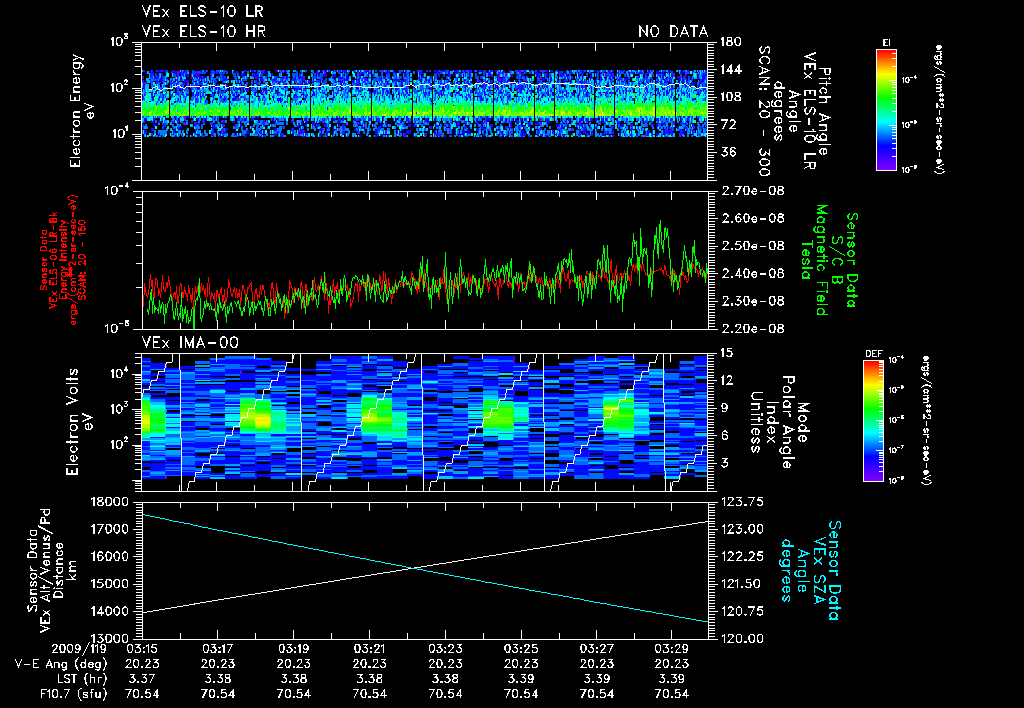Click where altitude and SZA lines cross
The height and width of the screenshot is (708, 1024).
click(x=414, y=568)
